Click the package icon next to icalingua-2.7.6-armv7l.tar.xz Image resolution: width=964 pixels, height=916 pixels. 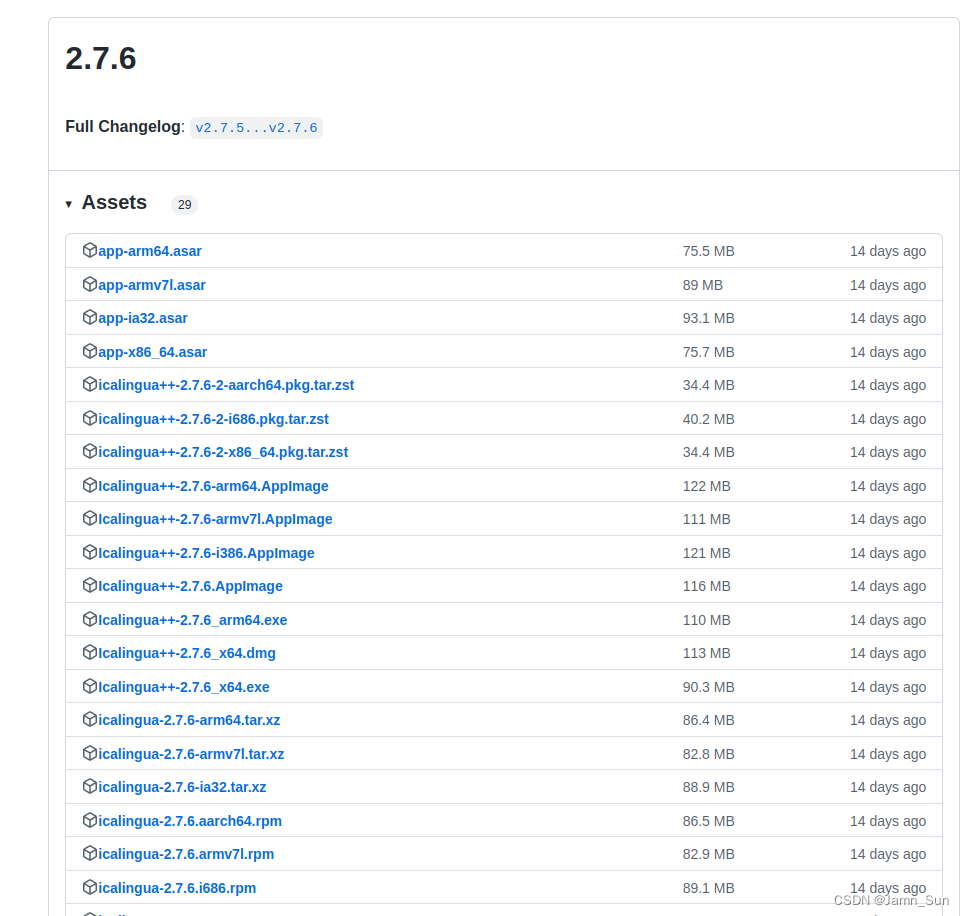click(90, 753)
